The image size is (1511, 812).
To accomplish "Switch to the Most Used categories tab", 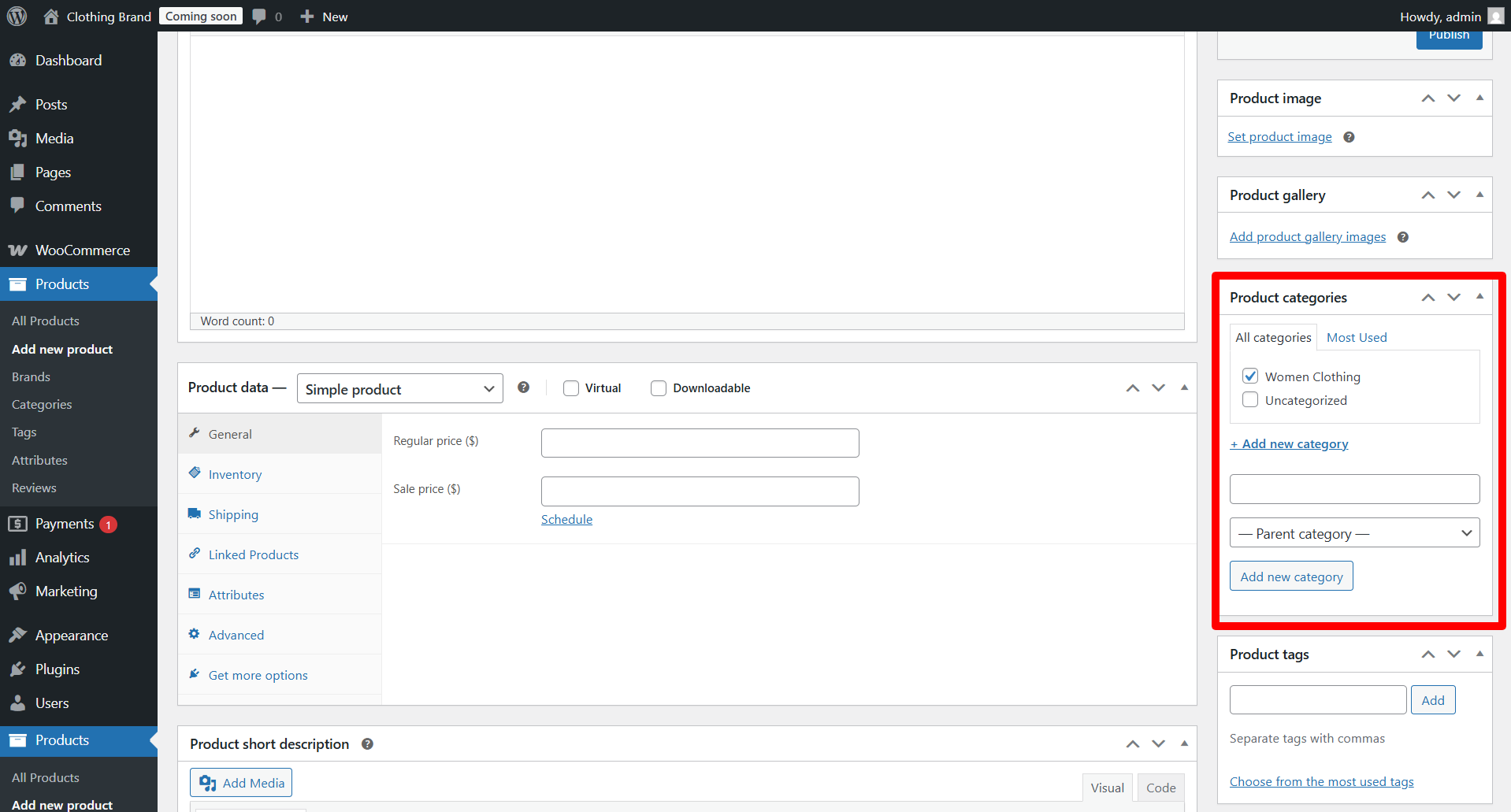I will pyautogui.click(x=1357, y=337).
